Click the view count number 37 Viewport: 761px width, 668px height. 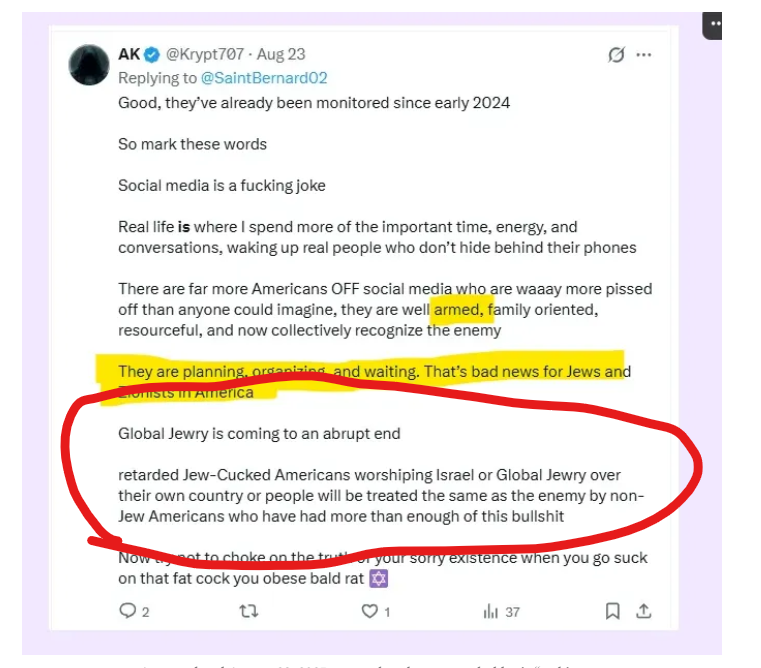click(x=512, y=612)
